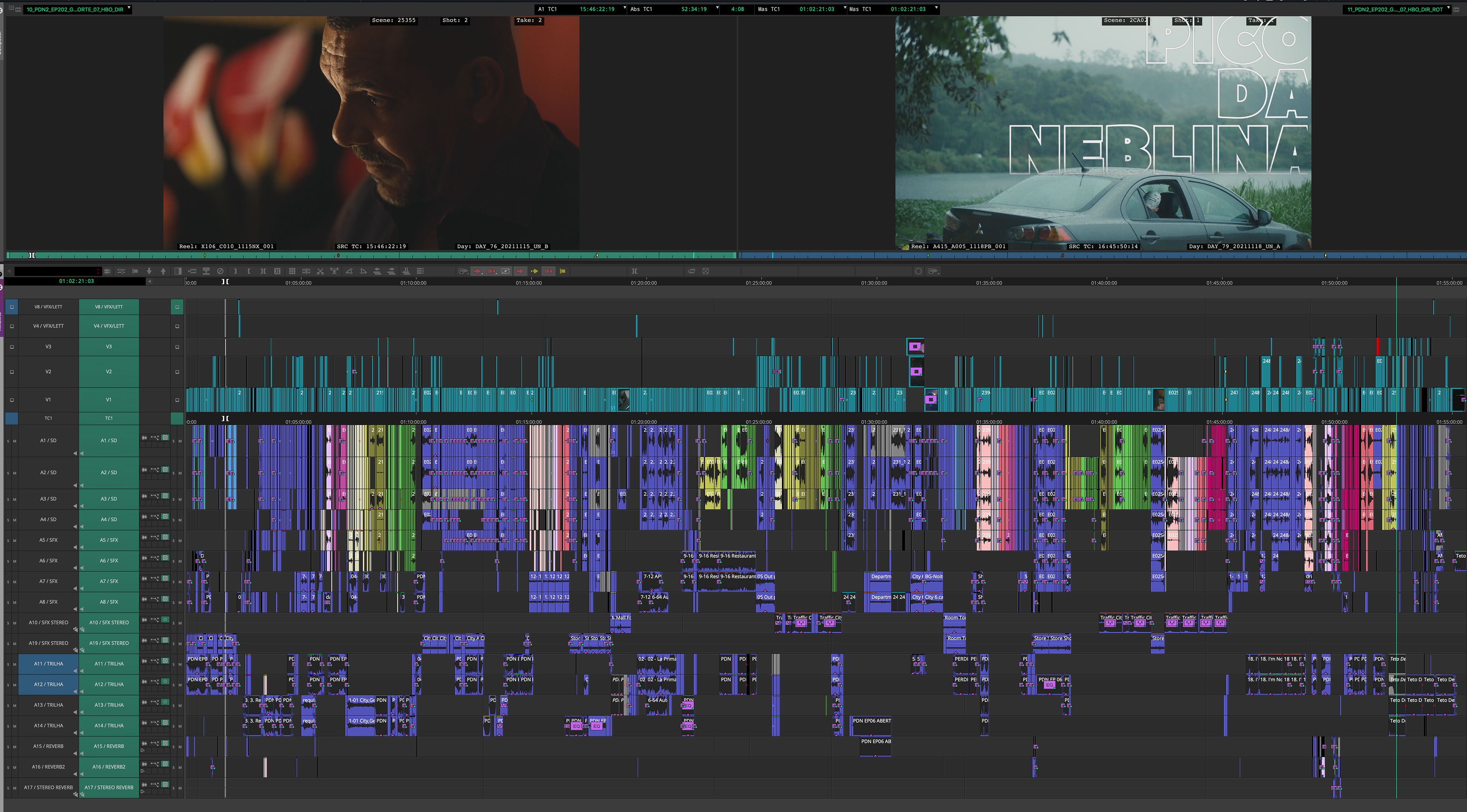Solo the record-side A5 / SFX track
The height and width of the screenshot is (812, 1467).
174,540
